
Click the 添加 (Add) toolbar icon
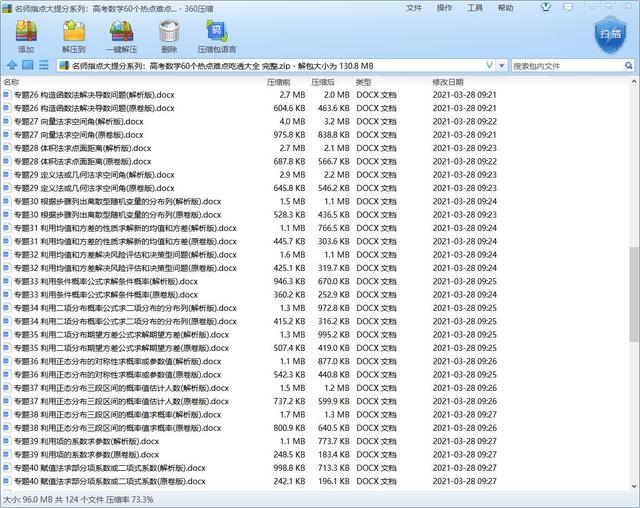tap(26, 32)
